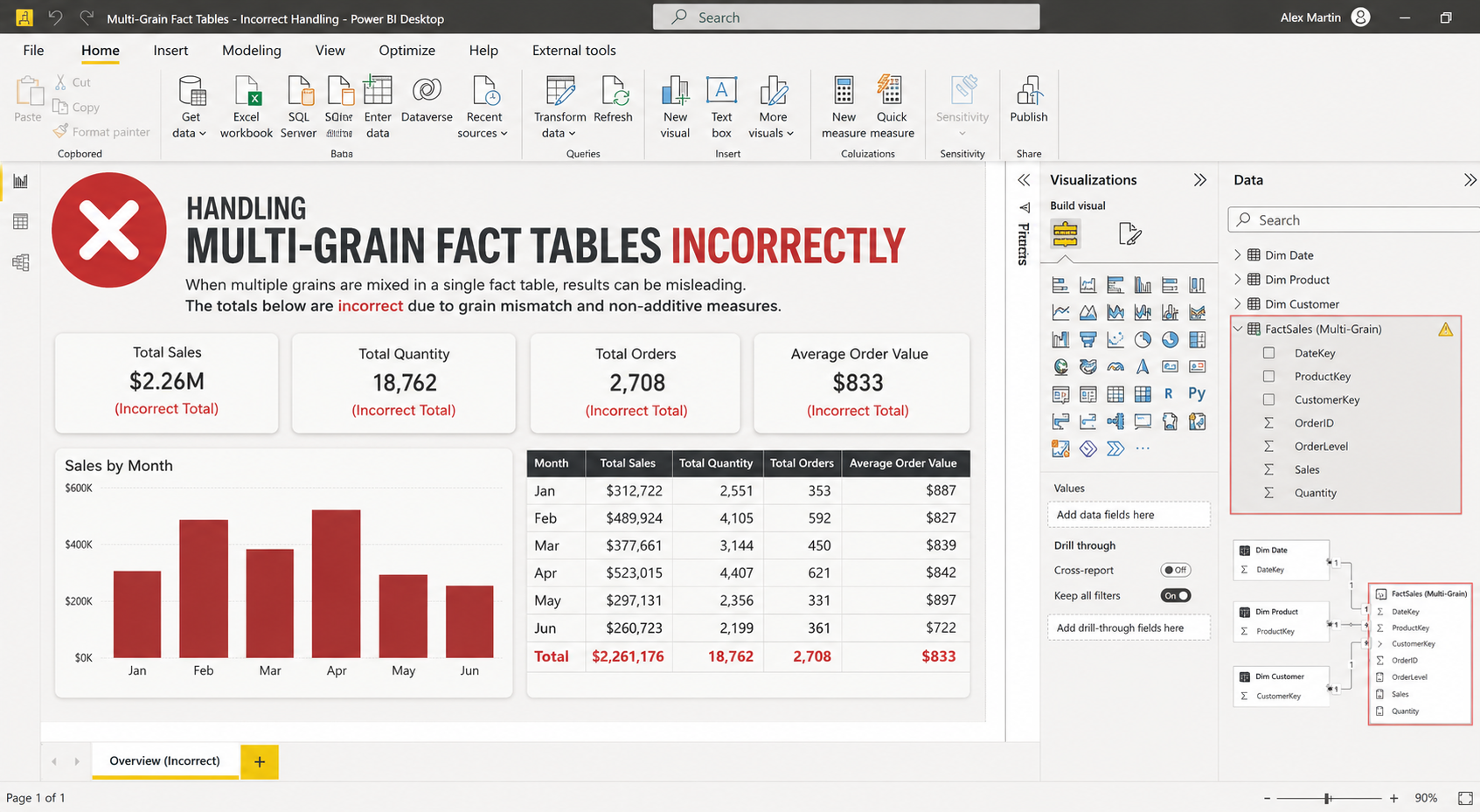The height and width of the screenshot is (812, 1480).
Task: Click the Data pane Search field
Action: coord(1354,220)
